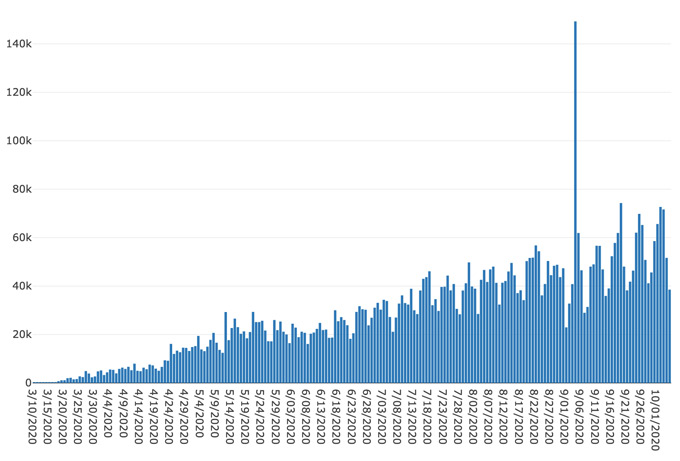Select the 9/11/2020 x-axis date label
680x461 pixels.
coord(594,416)
